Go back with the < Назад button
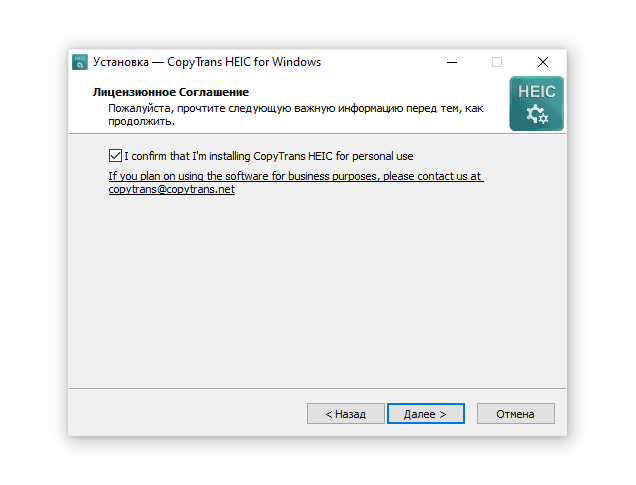Image resolution: width=636 pixels, height=485 pixels. coord(346,414)
